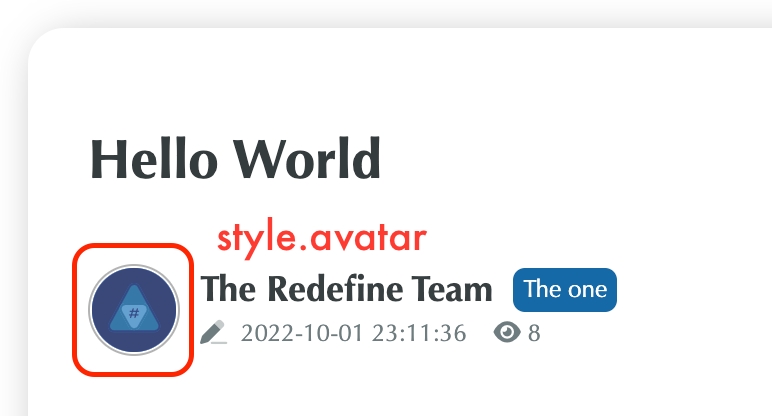The image size is (772, 416).
Task: Click the blue triangle logo in avatar
Action: (x=134, y=309)
